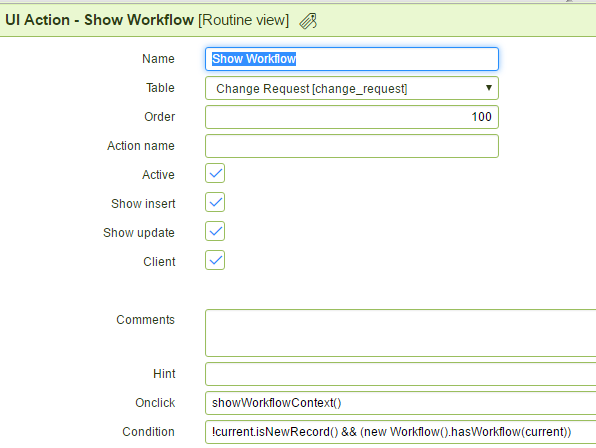Open the Table dropdown showing Change Request
This screenshot has height=448, width=596.
352,88
